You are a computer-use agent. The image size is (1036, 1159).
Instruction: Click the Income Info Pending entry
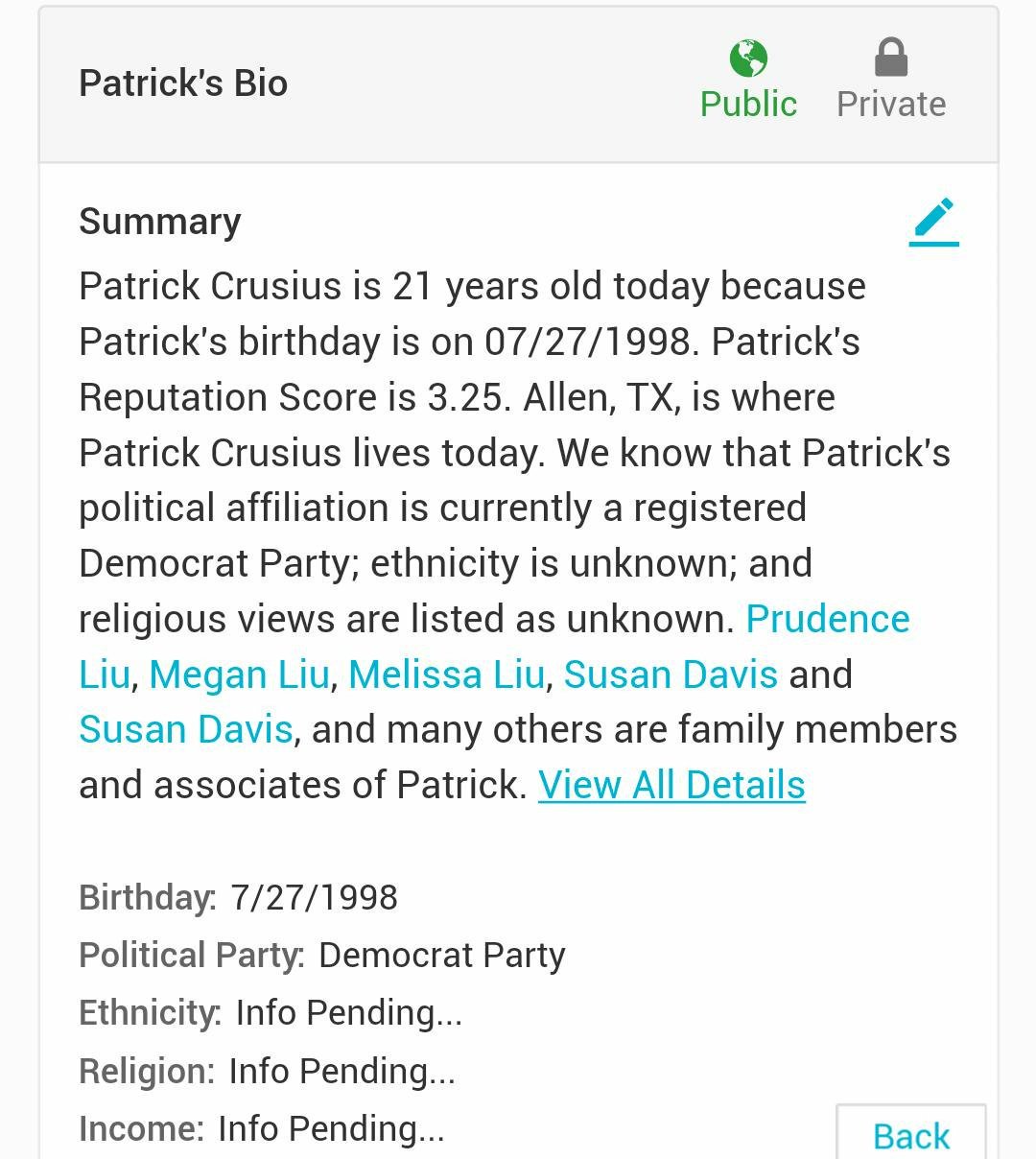tap(331, 1128)
